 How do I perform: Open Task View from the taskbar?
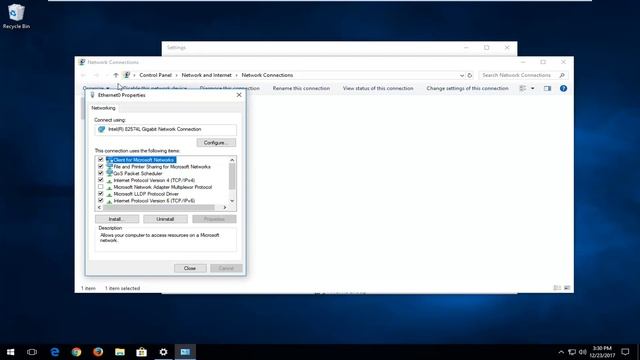click(32, 352)
